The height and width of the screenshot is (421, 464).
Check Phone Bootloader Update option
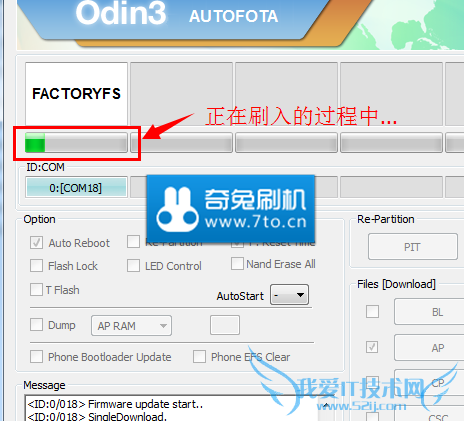coord(36,357)
